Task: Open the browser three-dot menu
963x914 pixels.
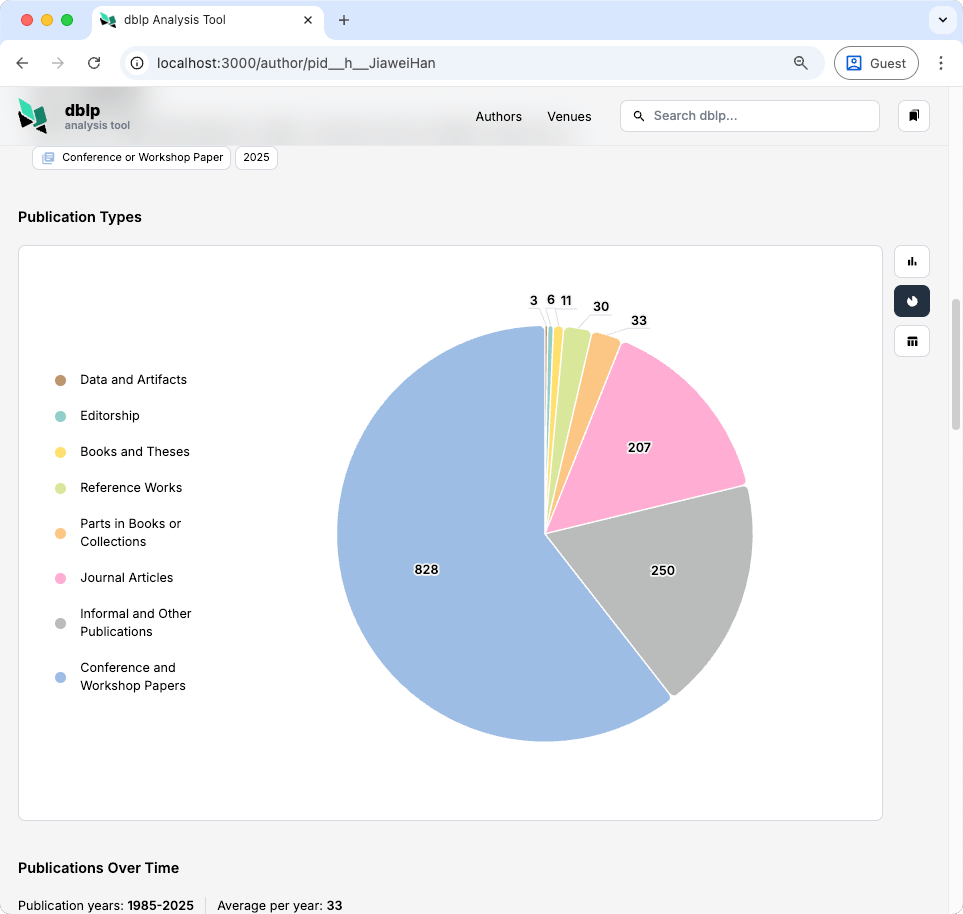Action: [940, 63]
